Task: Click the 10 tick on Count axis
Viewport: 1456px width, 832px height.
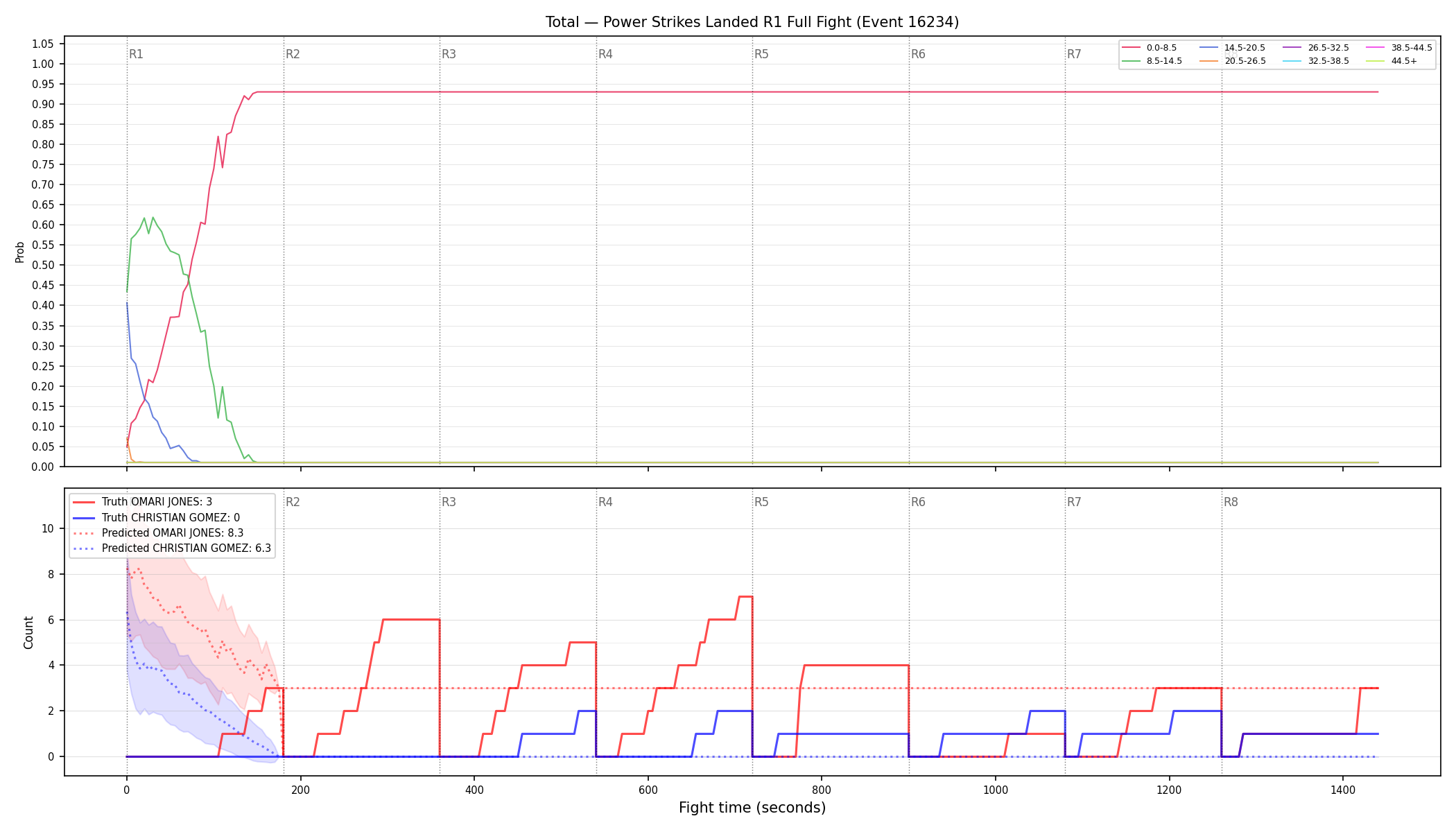Action: point(47,528)
